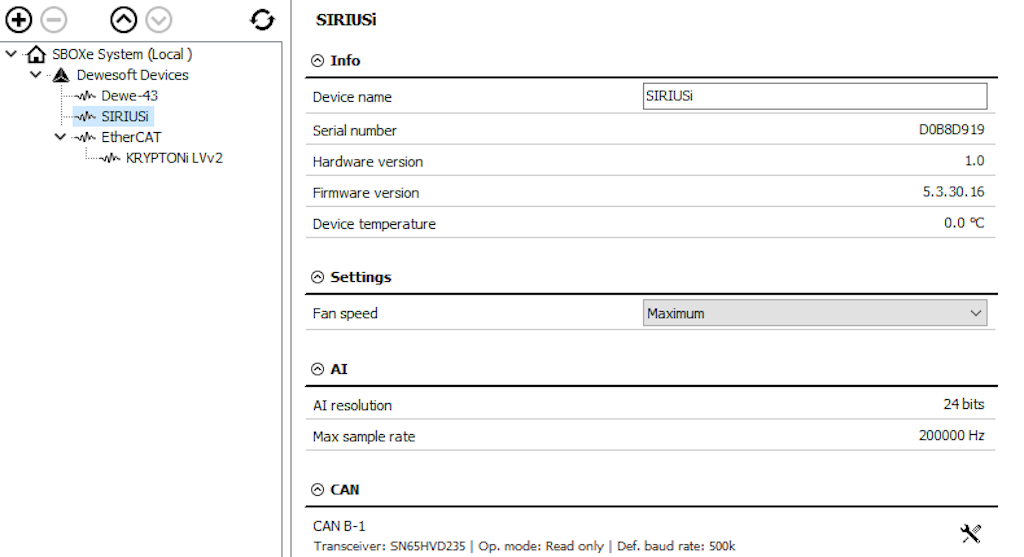Select KRYPTONi LVv2 in tree
Image resolution: width=1024 pixels, height=557 pixels.
point(174,158)
